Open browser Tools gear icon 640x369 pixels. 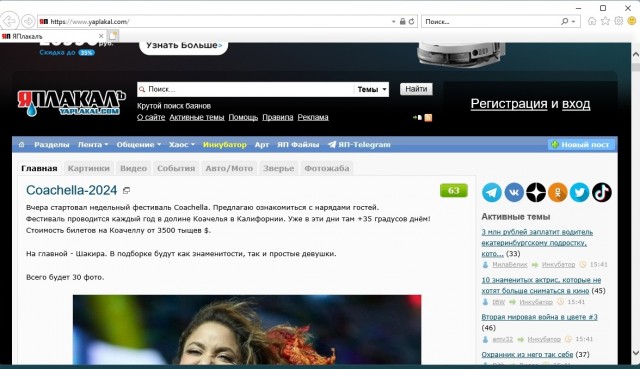tap(619, 21)
